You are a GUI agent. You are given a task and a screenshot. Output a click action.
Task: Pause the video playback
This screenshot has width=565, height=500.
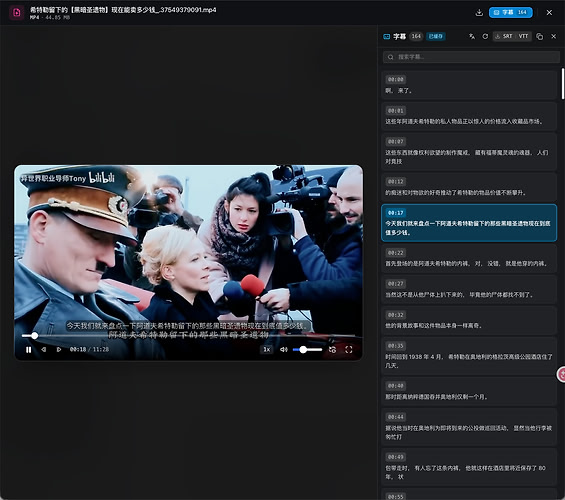point(28,349)
